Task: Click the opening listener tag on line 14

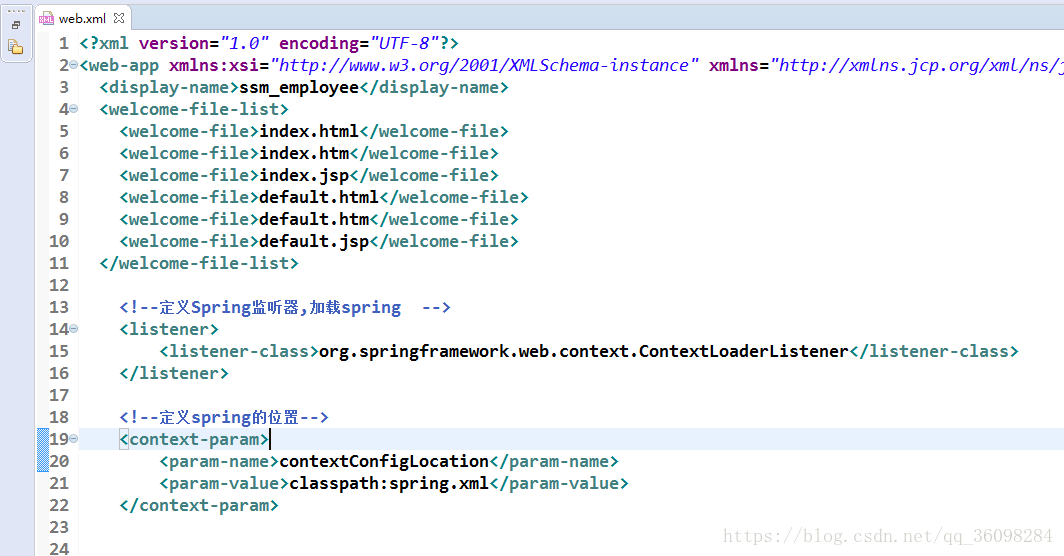Action: 169,329
